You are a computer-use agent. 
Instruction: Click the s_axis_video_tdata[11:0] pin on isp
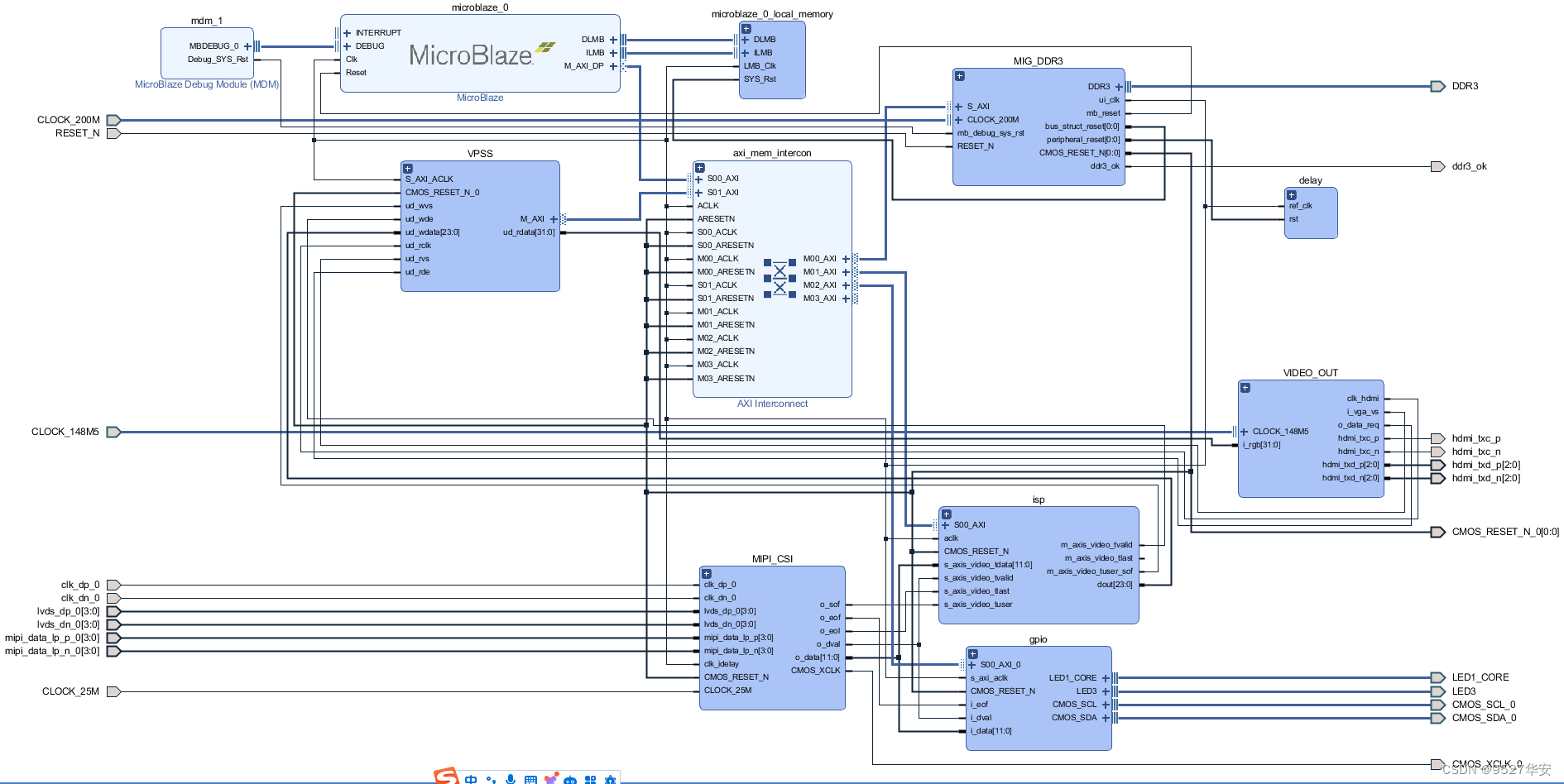coord(988,565)
